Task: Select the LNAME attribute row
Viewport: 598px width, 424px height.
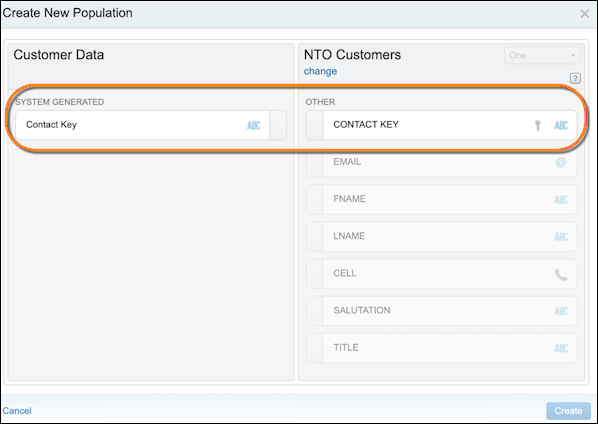Action: (x=441, y=237)
